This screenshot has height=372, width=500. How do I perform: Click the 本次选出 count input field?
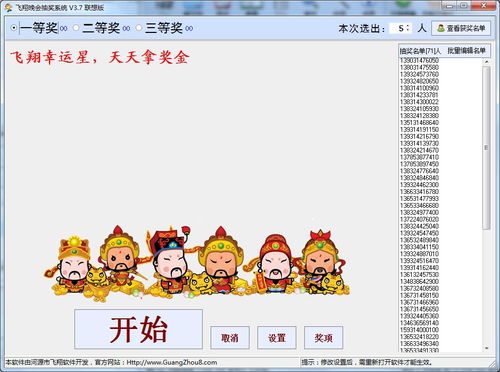click(x=399, y=28)
